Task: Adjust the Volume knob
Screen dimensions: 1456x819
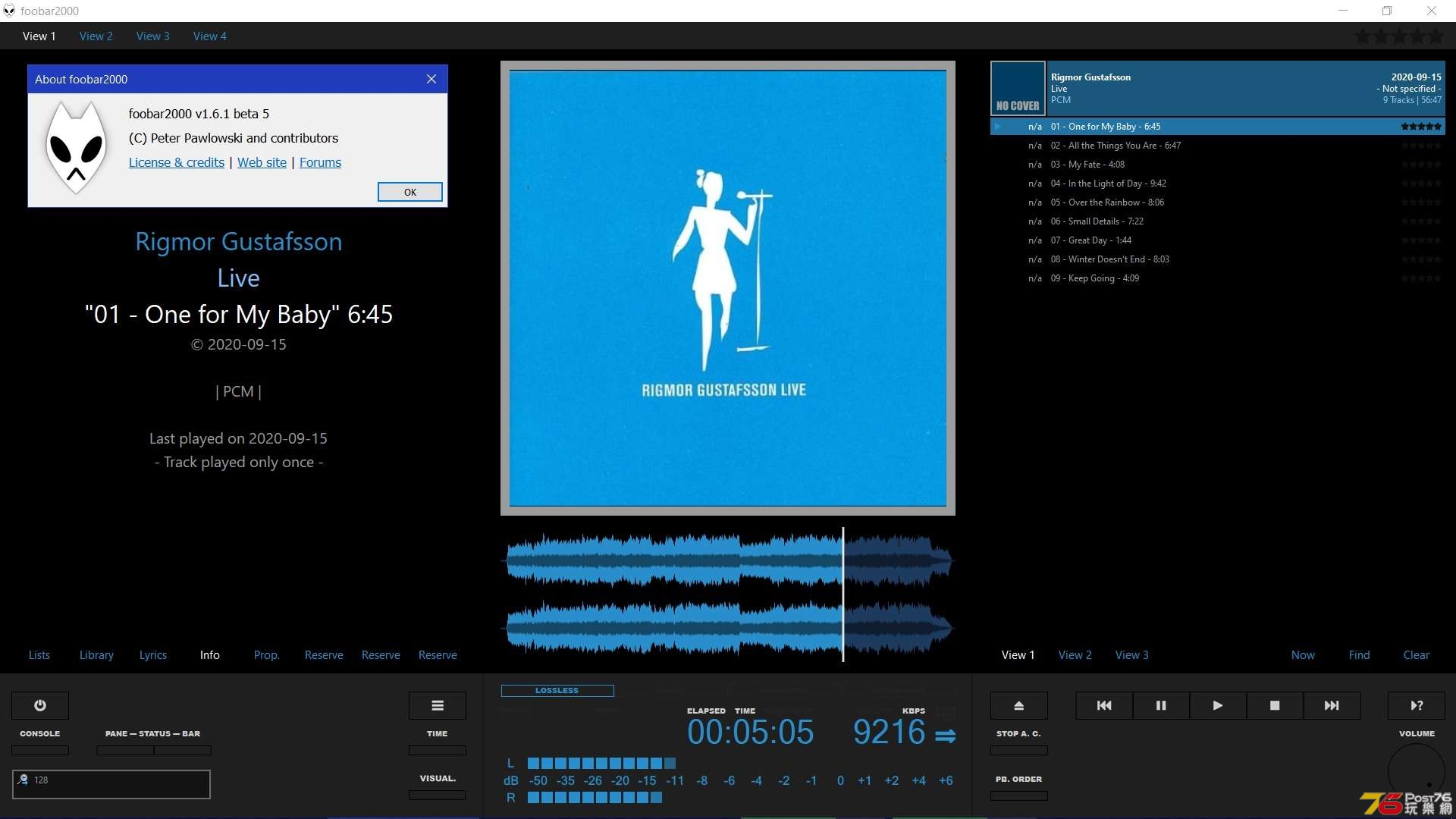Action: [x=1417, y=772]
